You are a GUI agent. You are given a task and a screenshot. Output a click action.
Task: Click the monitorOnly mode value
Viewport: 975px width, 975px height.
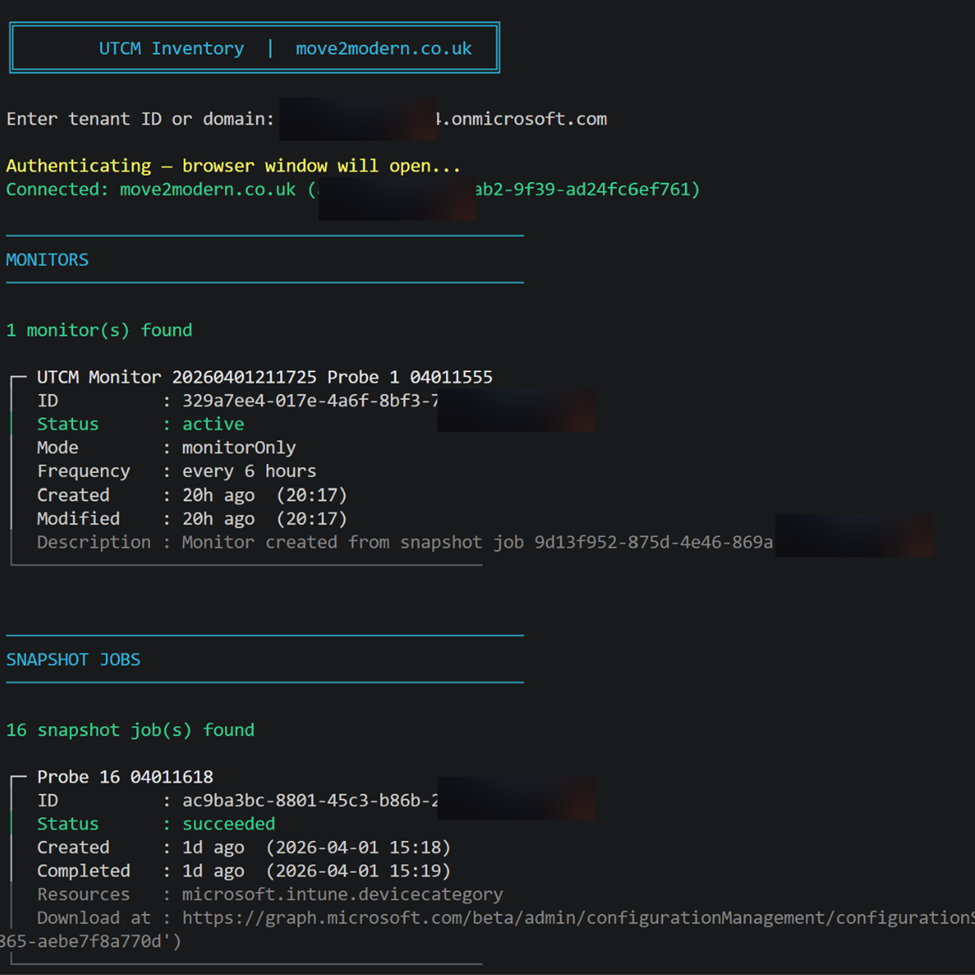click(x=238, y=448)
